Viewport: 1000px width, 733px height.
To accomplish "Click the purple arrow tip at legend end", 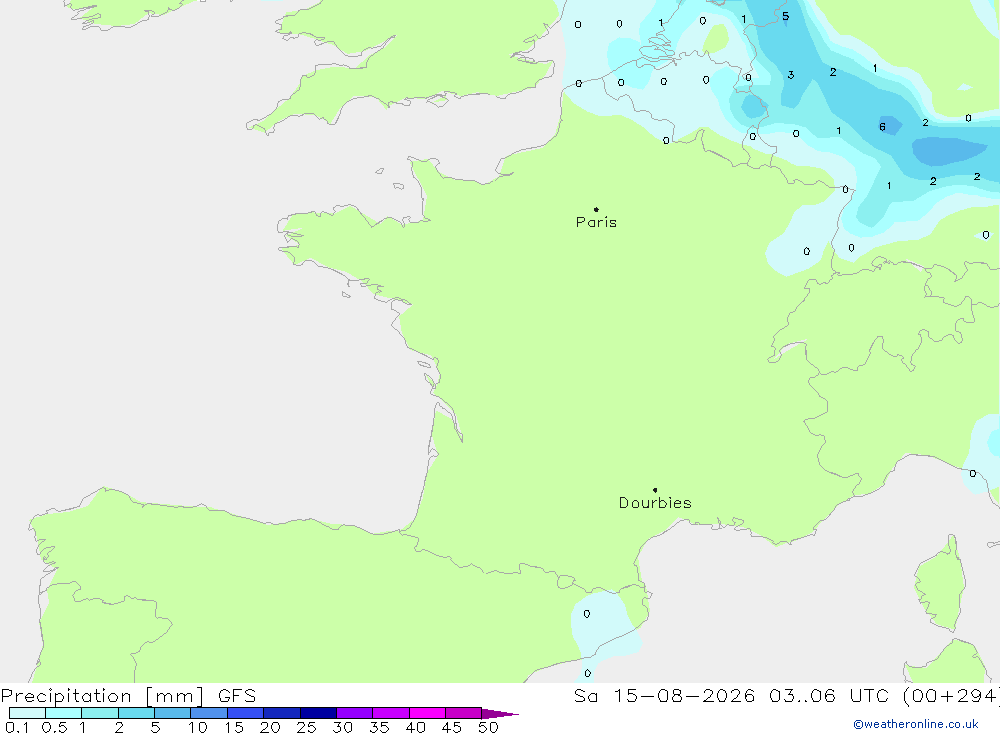I will point(500,713).
